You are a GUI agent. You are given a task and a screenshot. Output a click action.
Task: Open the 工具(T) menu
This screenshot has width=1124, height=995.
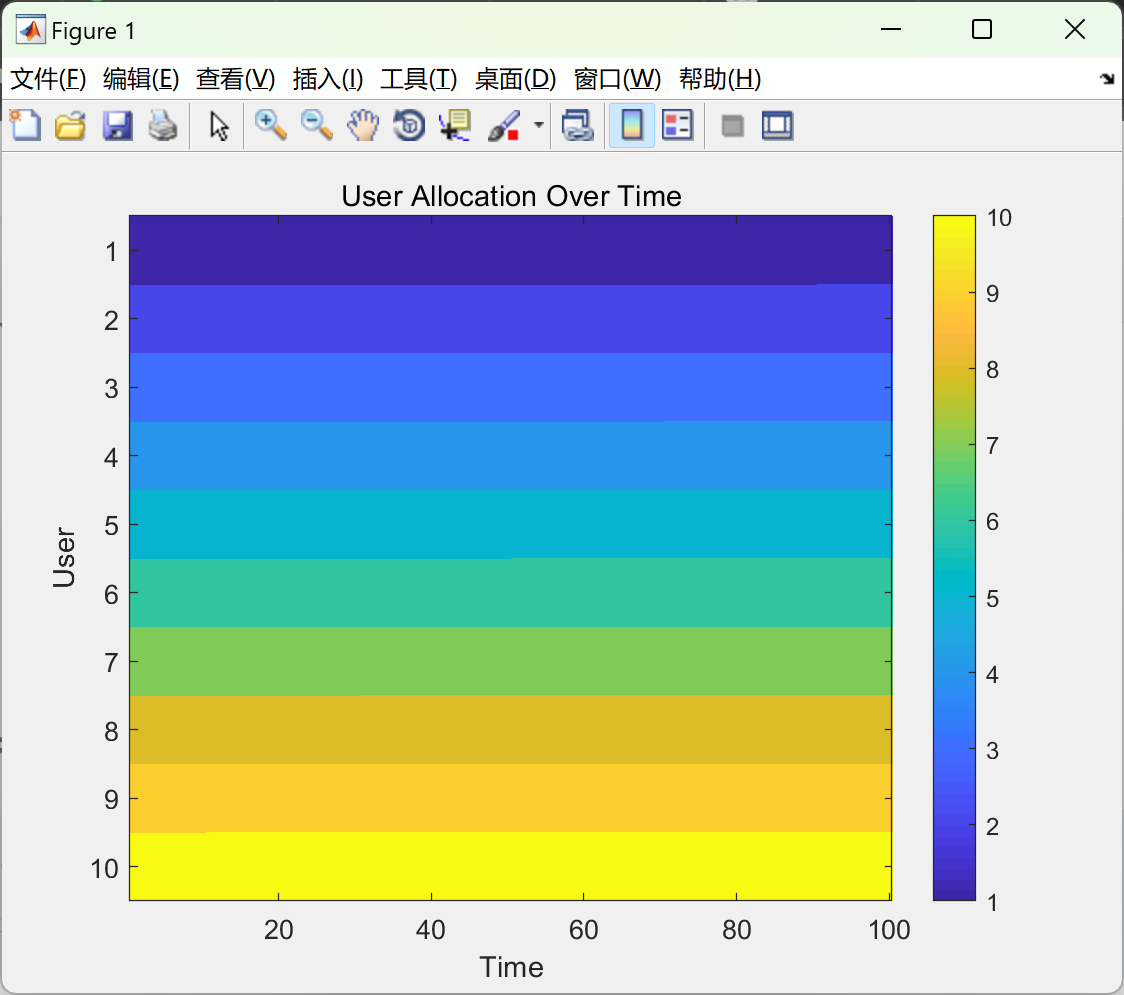(419, 79)
